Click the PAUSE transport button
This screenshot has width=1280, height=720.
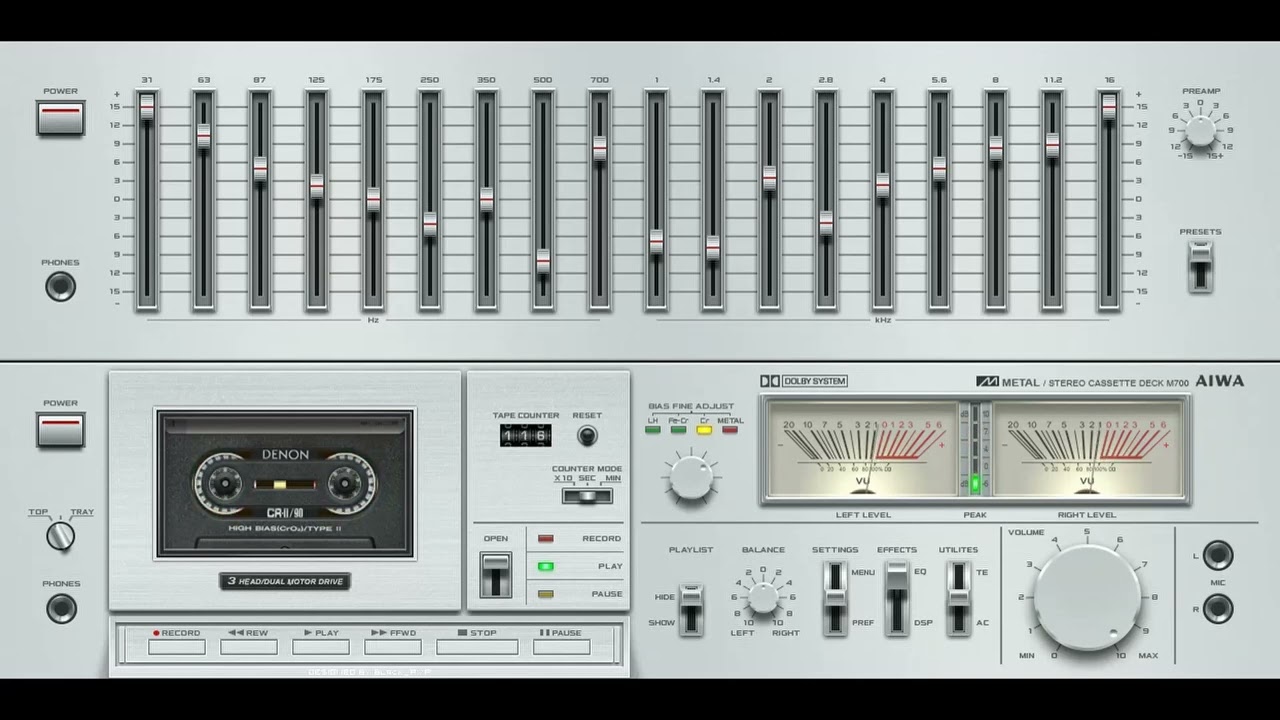pos(561,647)
